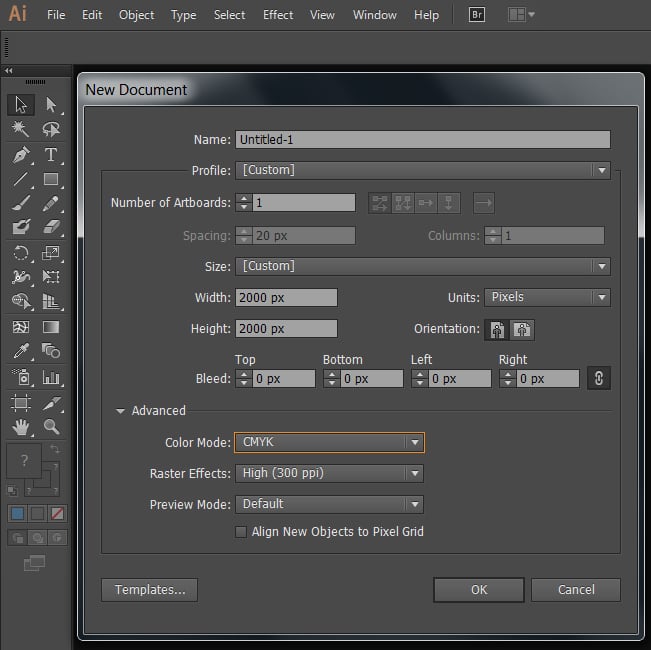651x650 pixels.
Task: Toggle the bleed link chain button
Action: [599, 379]
